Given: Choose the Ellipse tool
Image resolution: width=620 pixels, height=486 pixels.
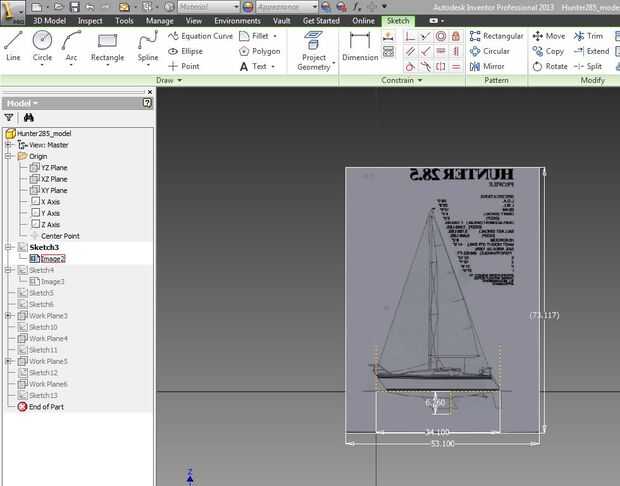Looking at the screenshot, I should 185,51.
